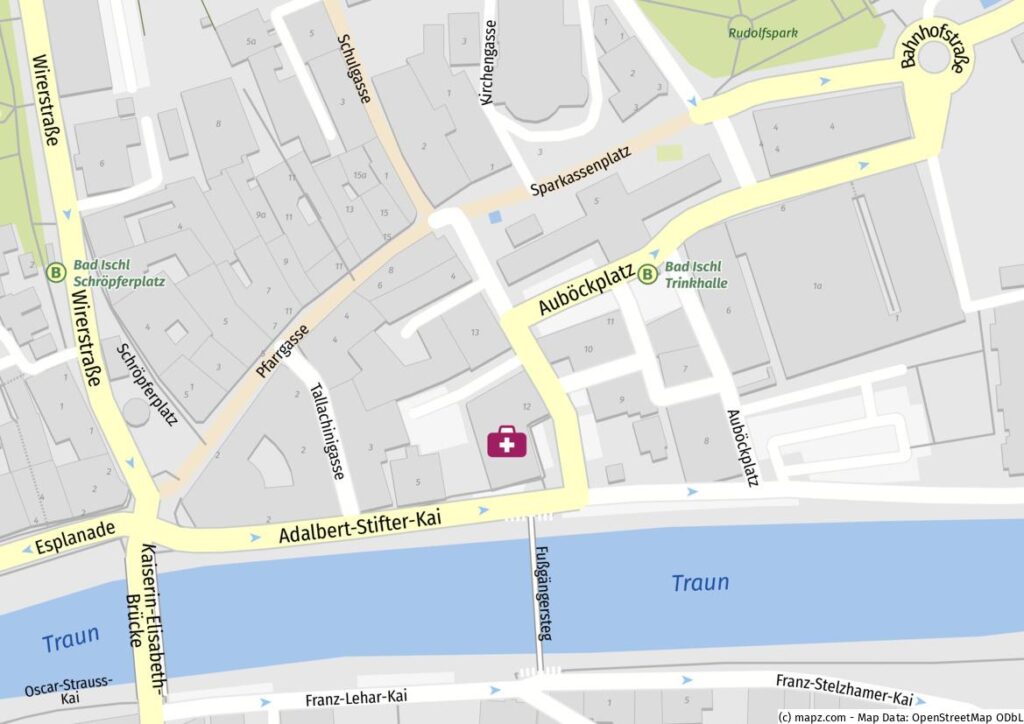Image resolution: width=1024 pixels, height=724 pixels.
Task: Click the magenta first-aid kit marker
Action: (507, 441)
